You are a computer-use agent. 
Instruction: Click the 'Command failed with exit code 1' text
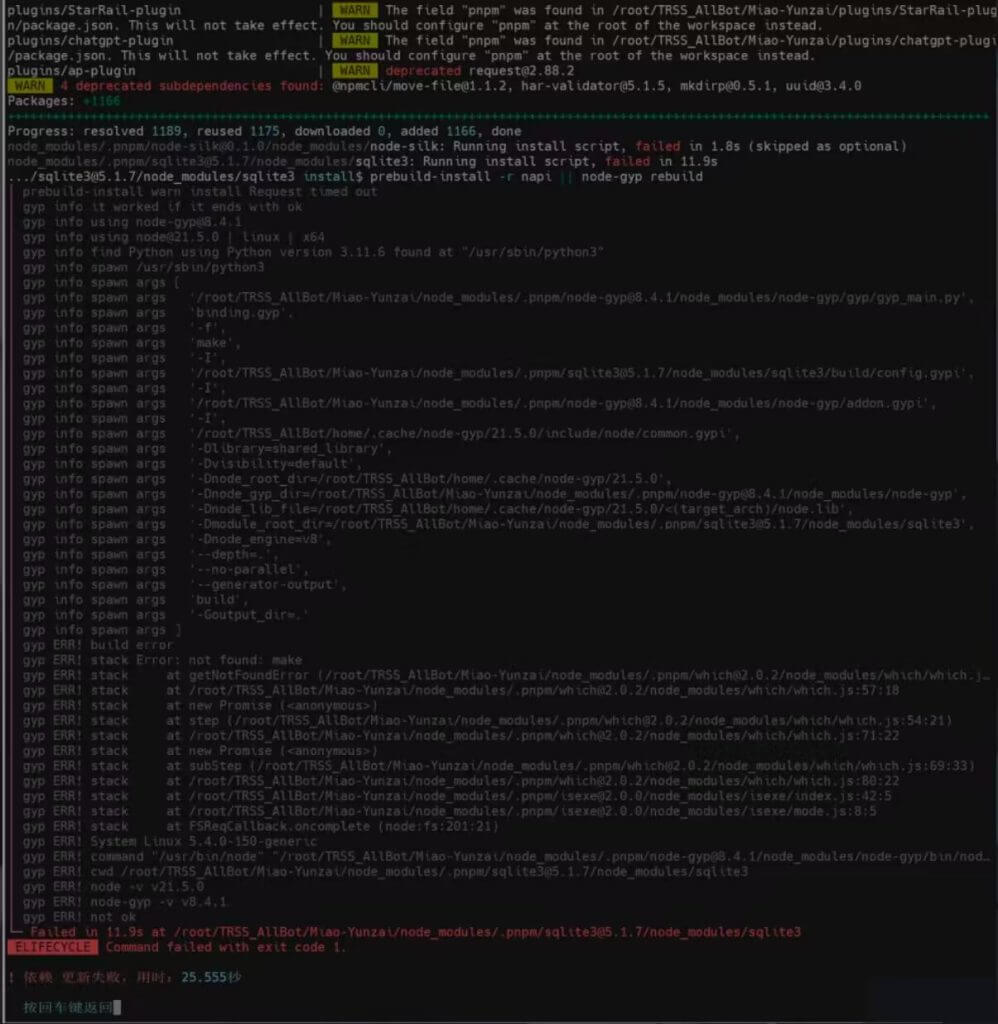pos(225,947)
